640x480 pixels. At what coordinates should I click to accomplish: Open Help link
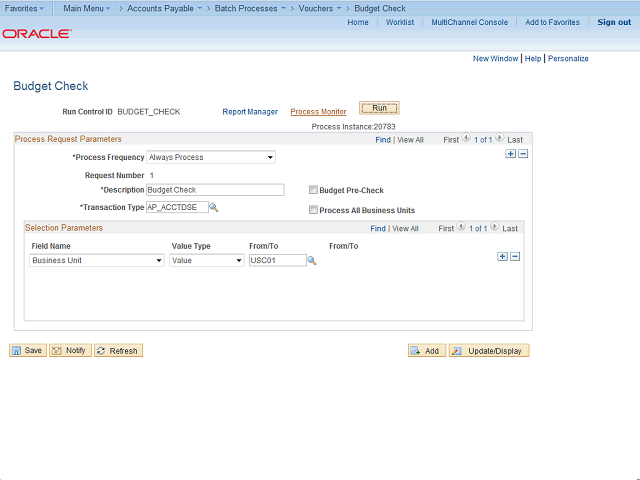533,59
